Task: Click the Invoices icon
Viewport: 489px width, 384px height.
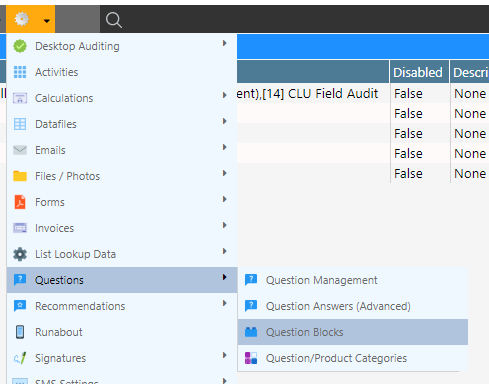Action: [x=20, y=228]
